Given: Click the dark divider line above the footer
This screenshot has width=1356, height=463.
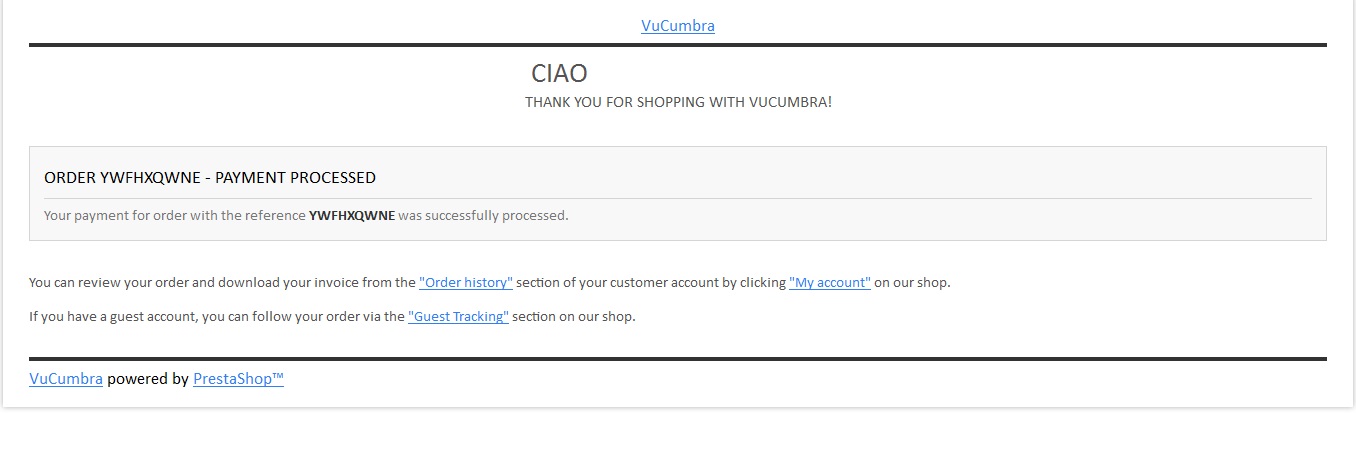Looking at the screenshot, I should (x=678, y=359).
